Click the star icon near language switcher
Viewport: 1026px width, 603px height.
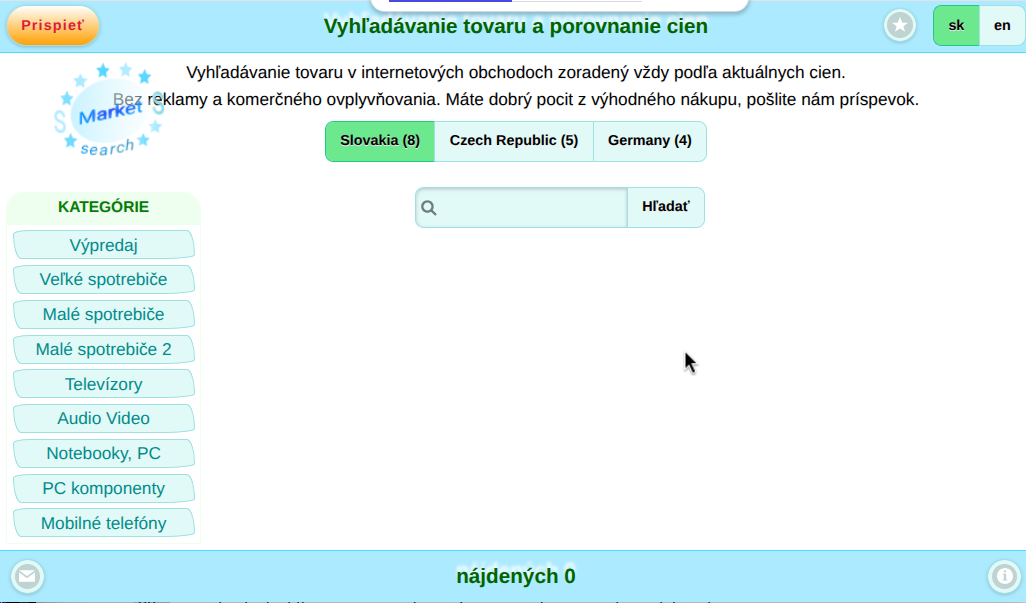coord(899,25)
